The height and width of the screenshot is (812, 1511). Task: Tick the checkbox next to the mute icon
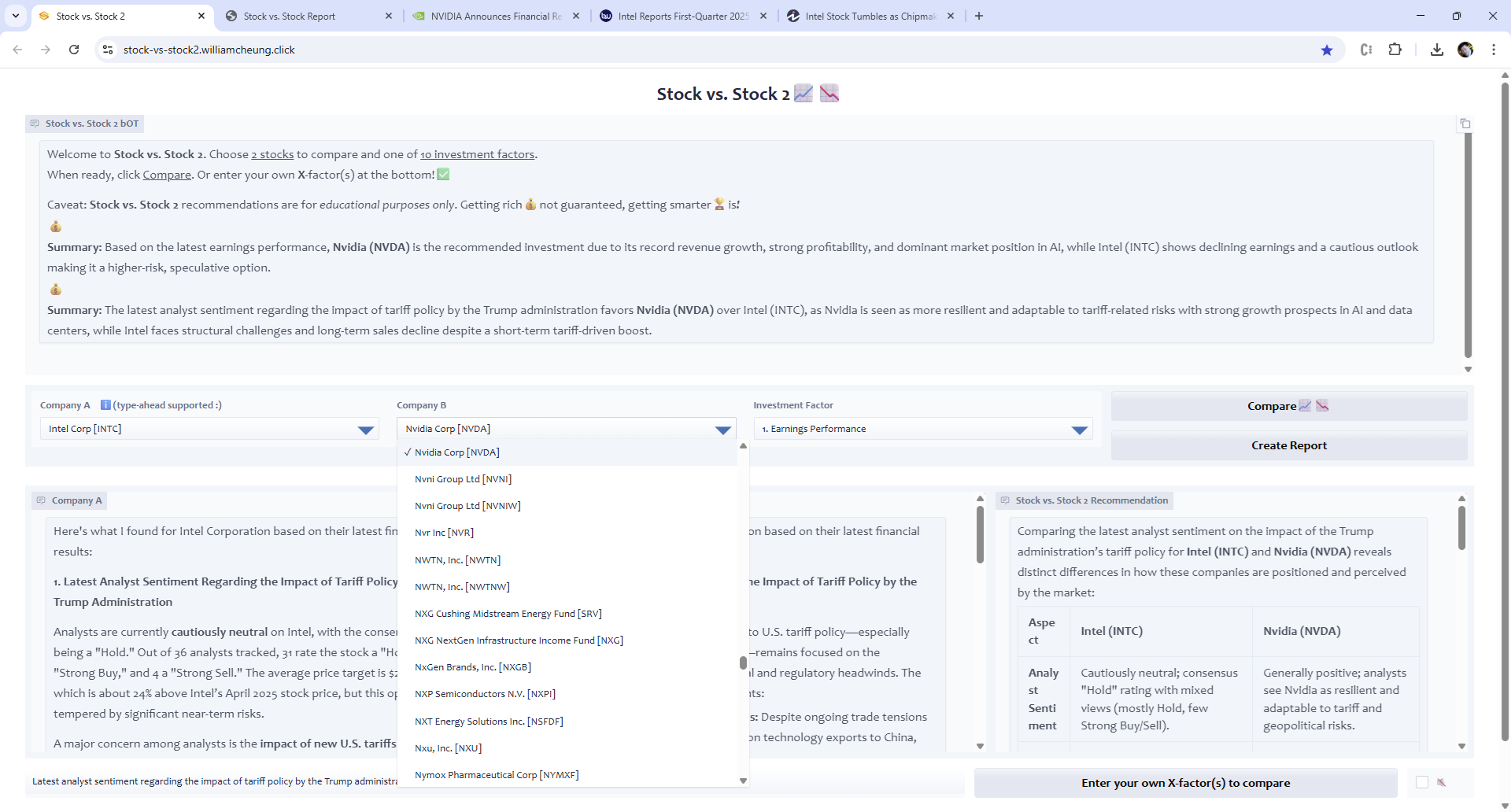coord(1422,782)
